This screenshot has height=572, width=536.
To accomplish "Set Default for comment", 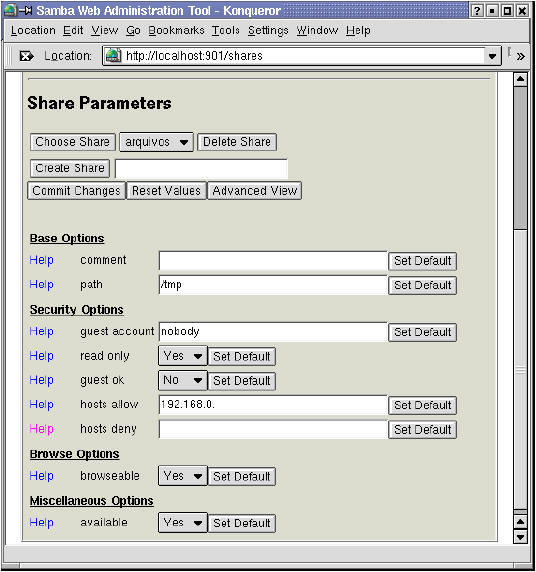I will pos(423,261).
